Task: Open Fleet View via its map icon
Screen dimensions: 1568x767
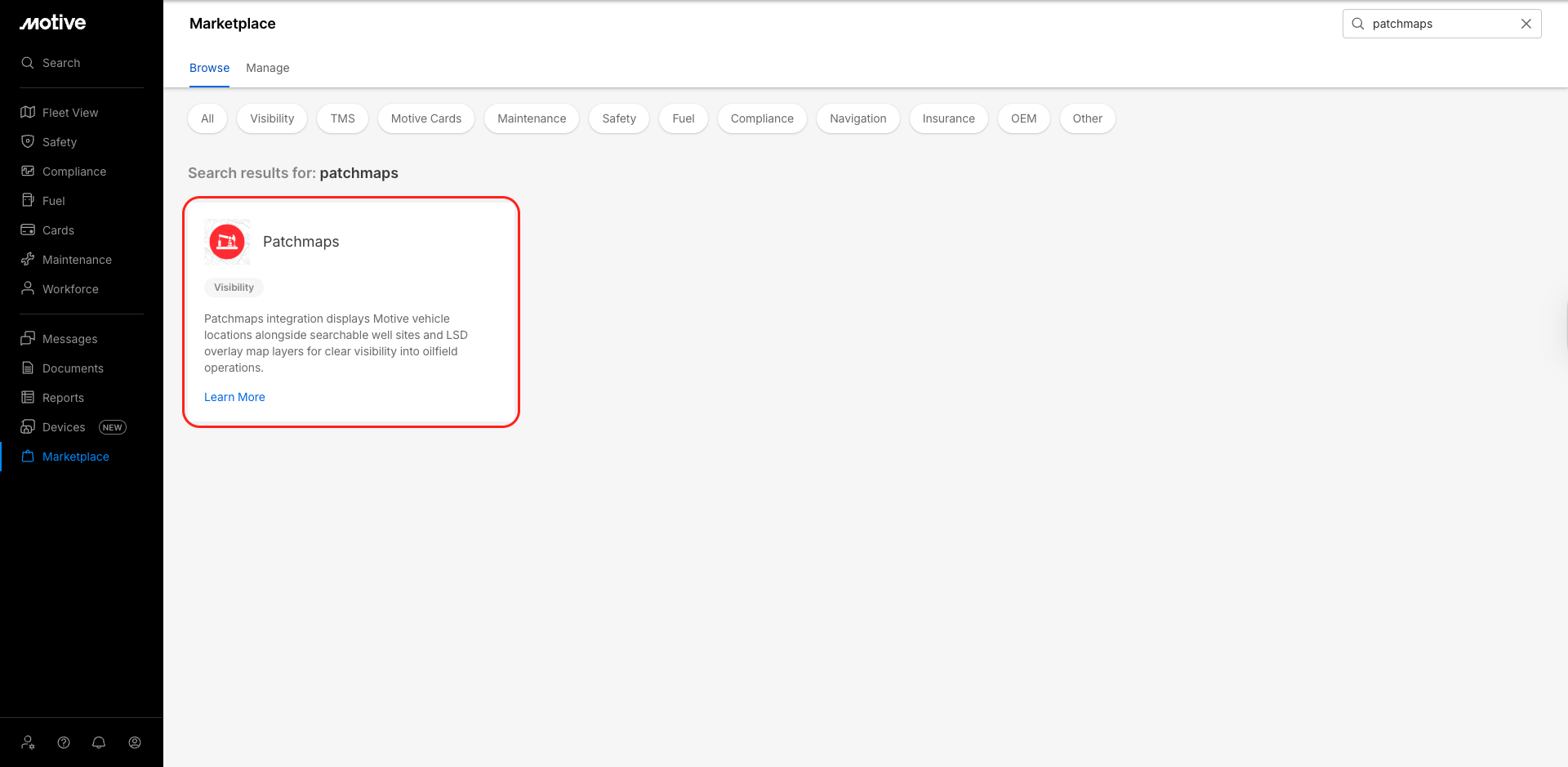Action: coord(28,112)
